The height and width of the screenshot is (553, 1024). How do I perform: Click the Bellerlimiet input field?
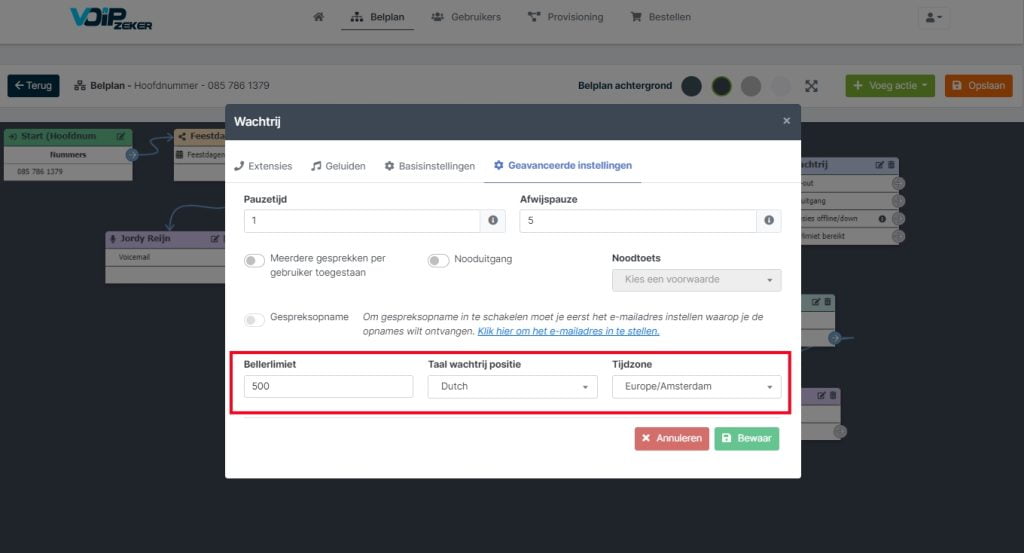(x=328, y=387)
